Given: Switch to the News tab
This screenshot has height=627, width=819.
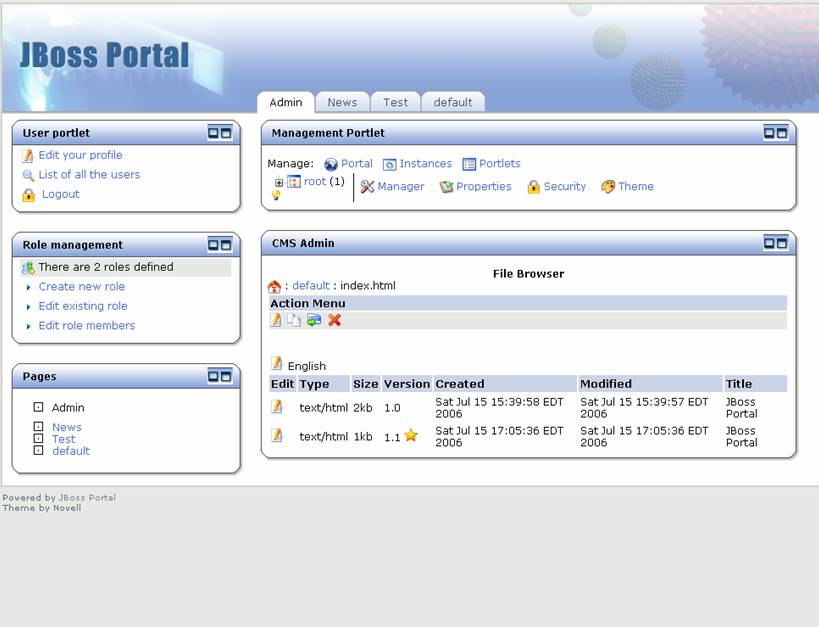Looking at the screenshot, I should (342, 102).
